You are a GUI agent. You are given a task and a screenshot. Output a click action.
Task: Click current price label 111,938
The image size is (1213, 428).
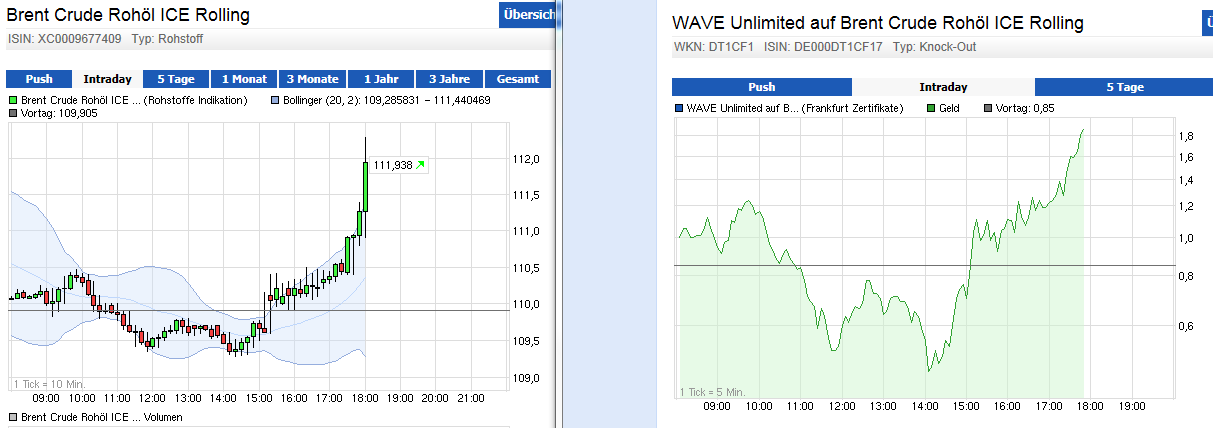(392, 165)
